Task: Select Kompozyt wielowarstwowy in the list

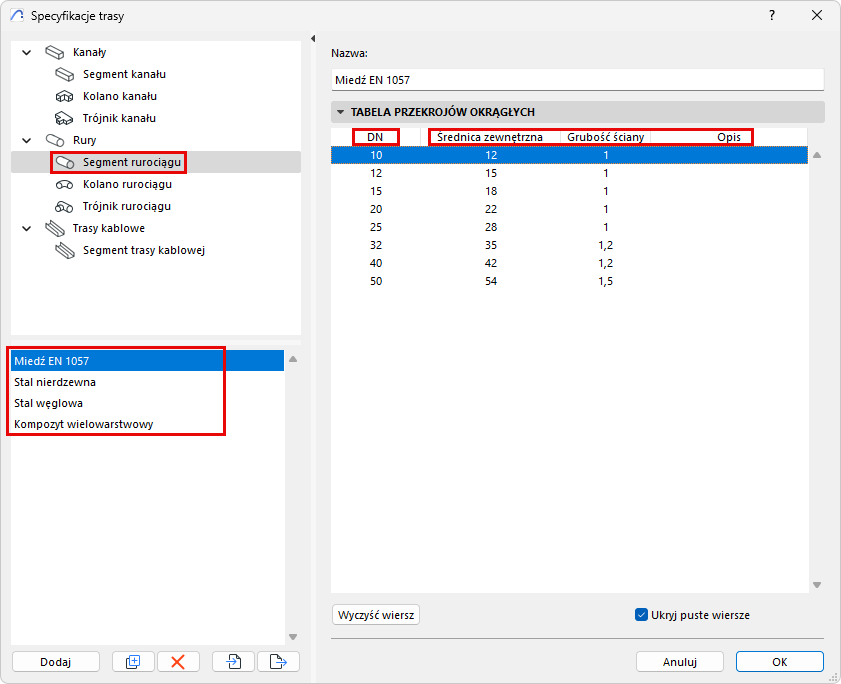Action: click(147, 424)
